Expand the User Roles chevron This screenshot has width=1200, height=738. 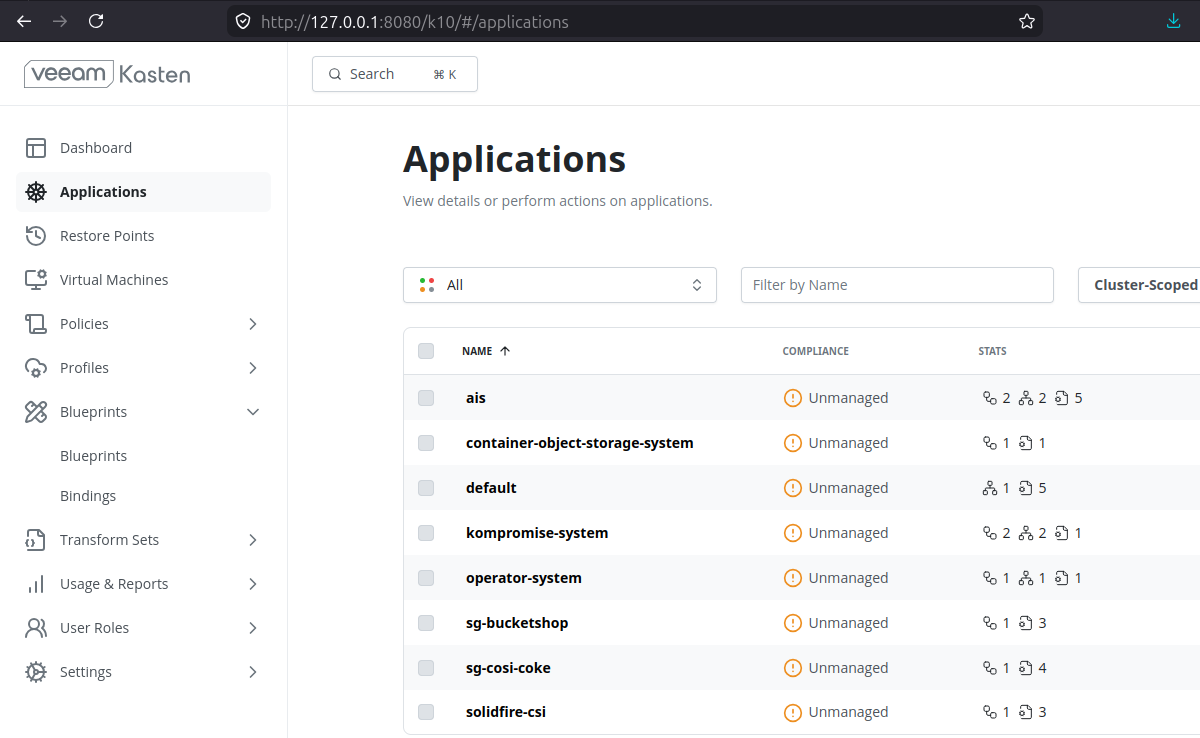253,628
